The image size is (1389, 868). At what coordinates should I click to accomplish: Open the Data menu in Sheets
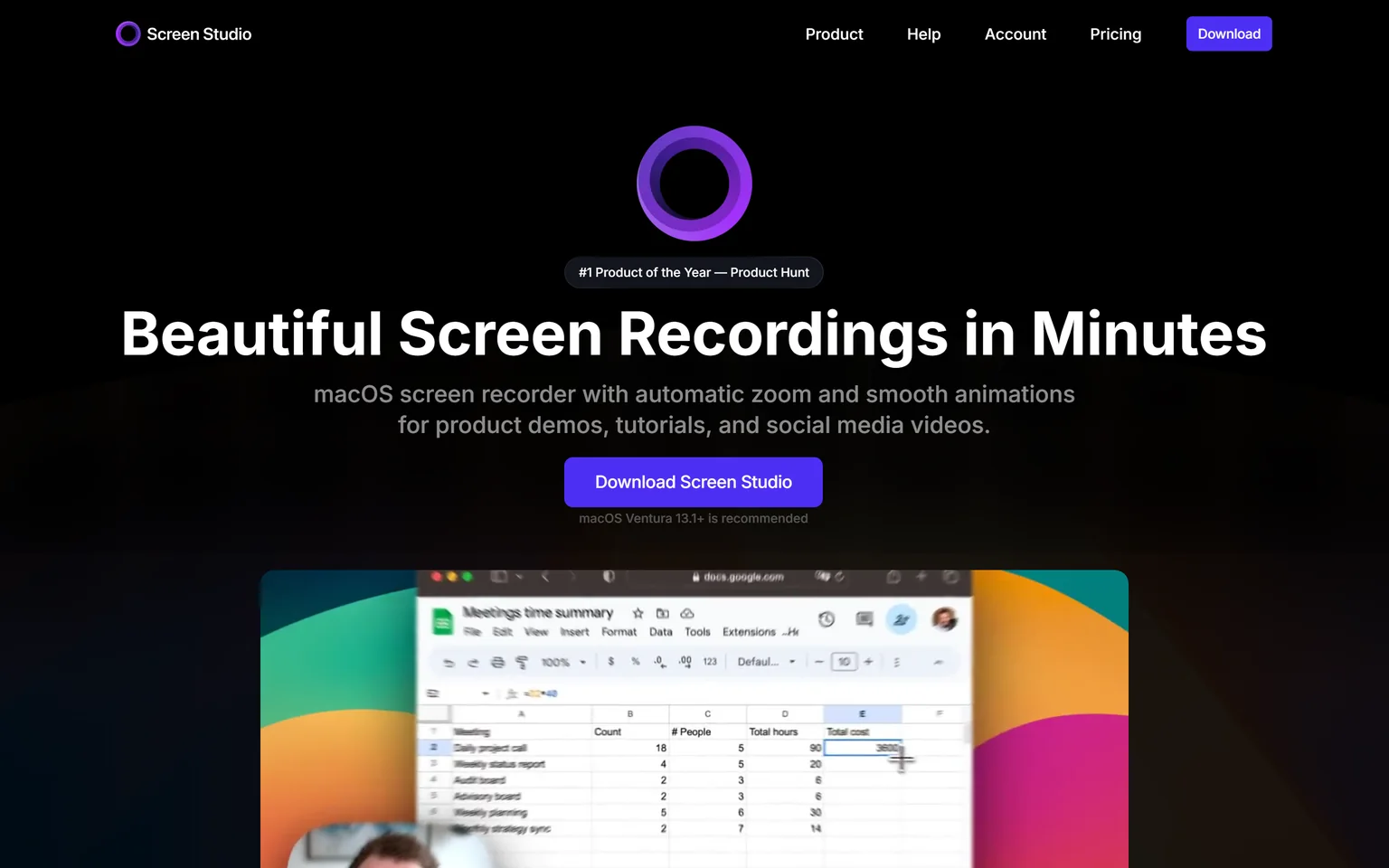tap(661, 632)
